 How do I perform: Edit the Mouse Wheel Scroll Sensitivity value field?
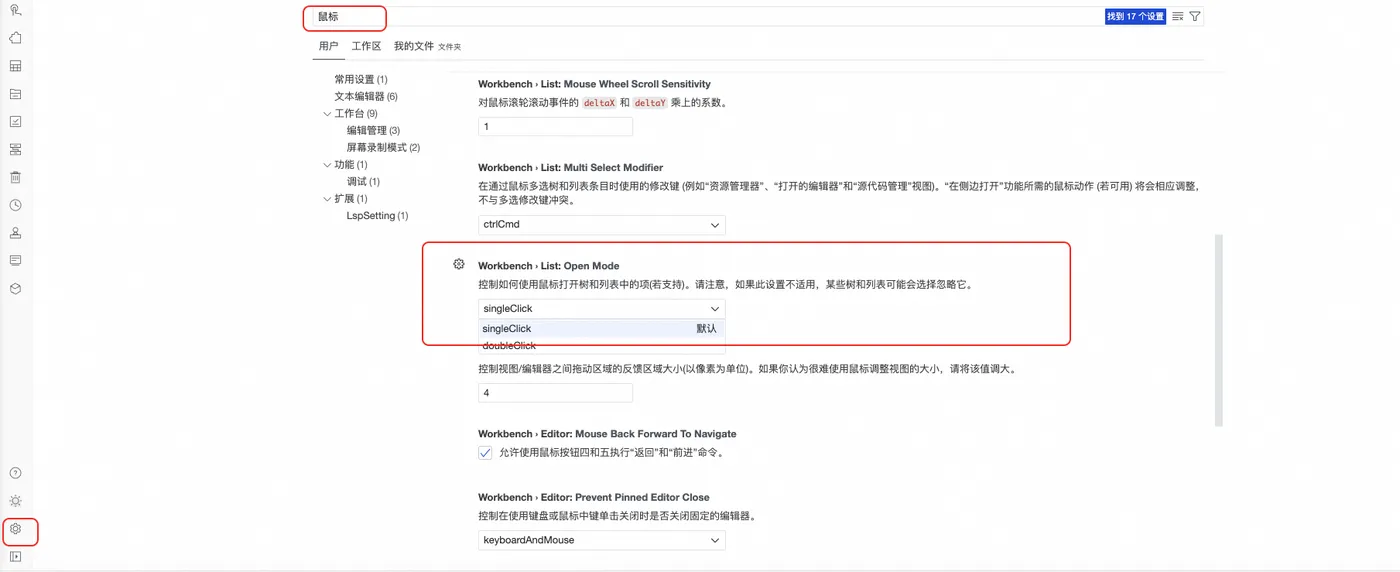[x=555, y=127]
